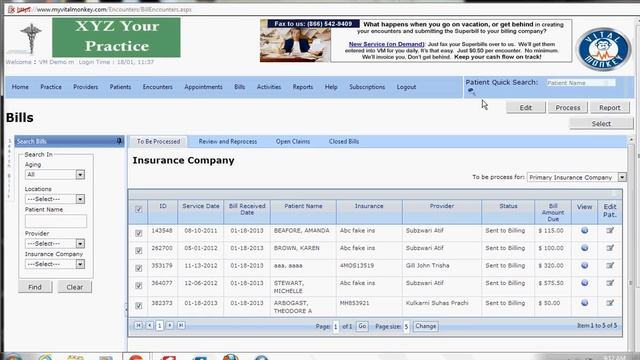
Task: Open the Appointments menu
Action: click(x=203, y=87)
